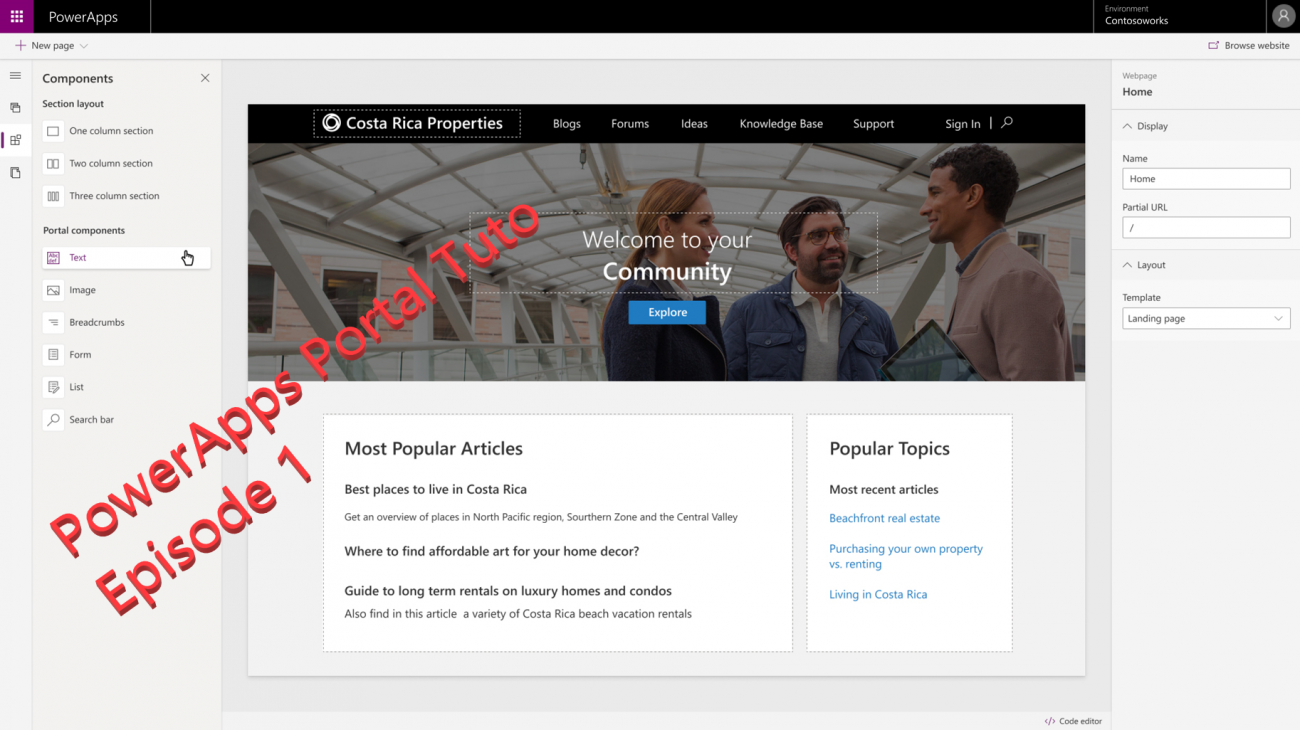Click Sign In in site header

[963, 124]
